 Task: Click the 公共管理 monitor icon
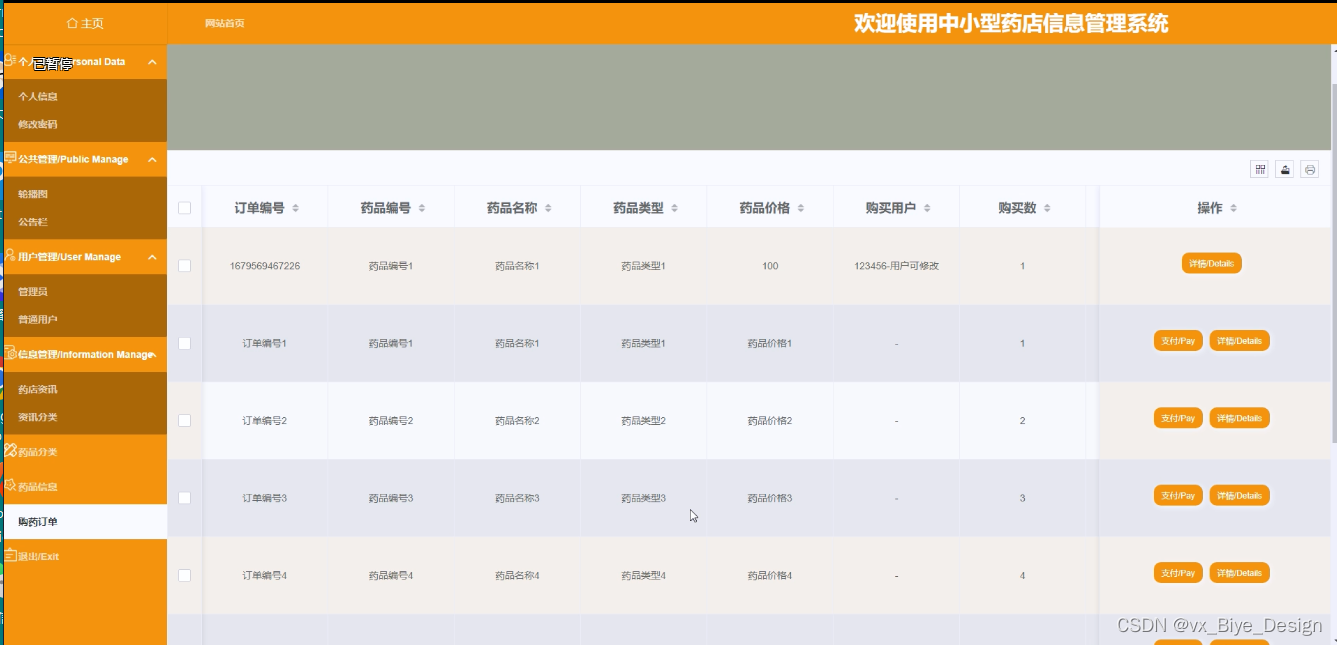click(10, 158)
